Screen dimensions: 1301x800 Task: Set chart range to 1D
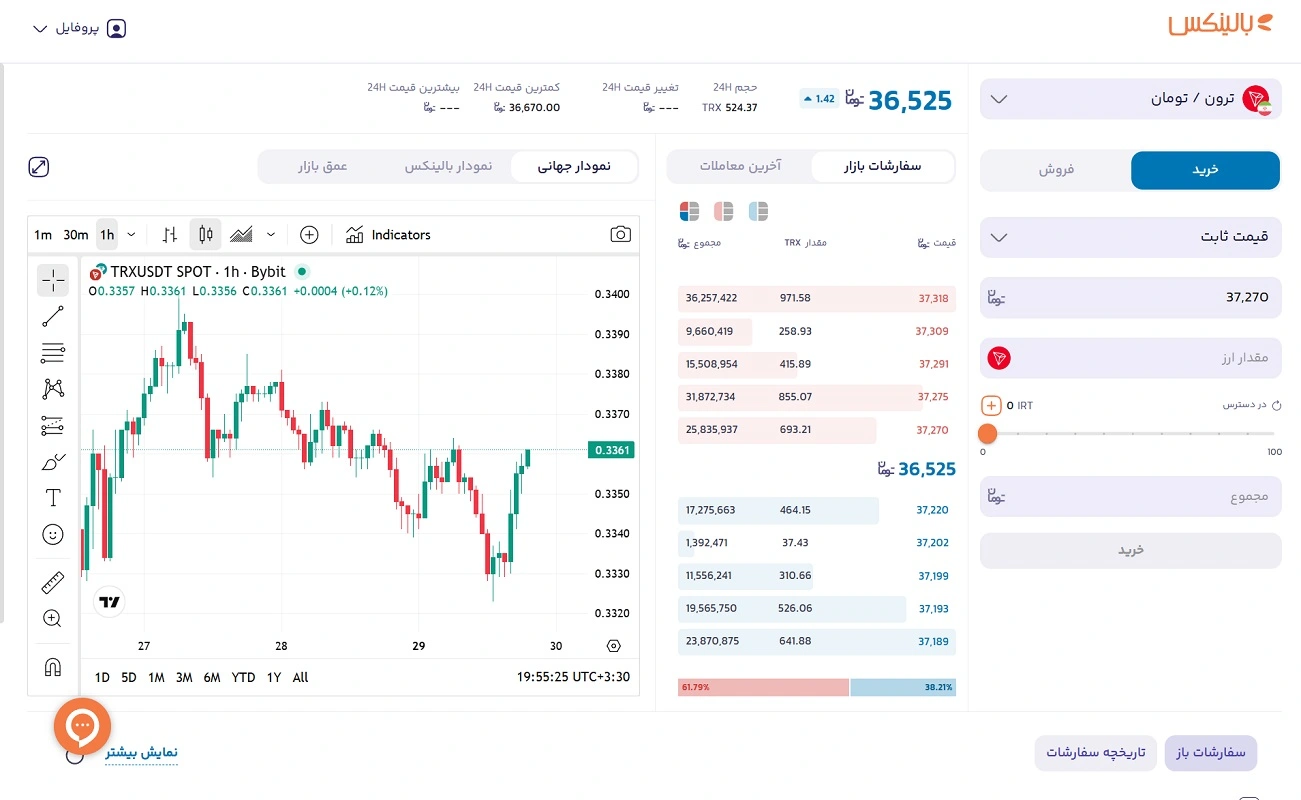(x=102, y=677)
